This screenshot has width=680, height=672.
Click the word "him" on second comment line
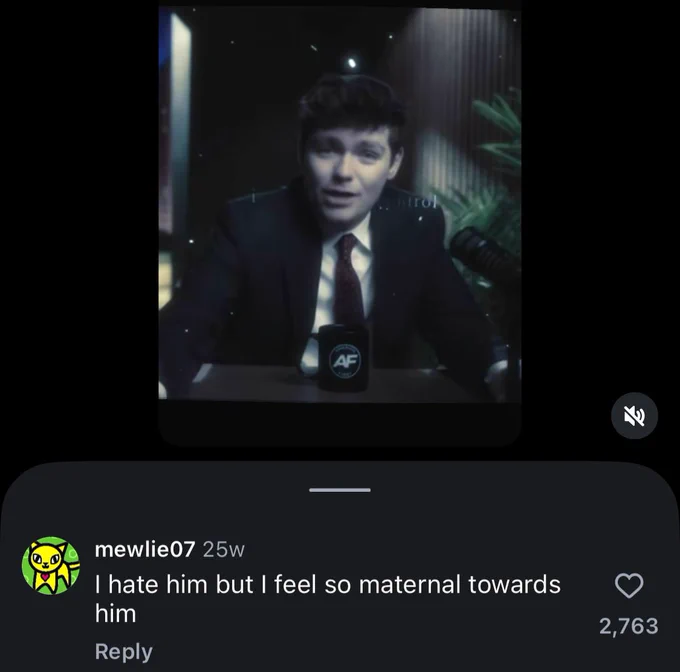115,614
